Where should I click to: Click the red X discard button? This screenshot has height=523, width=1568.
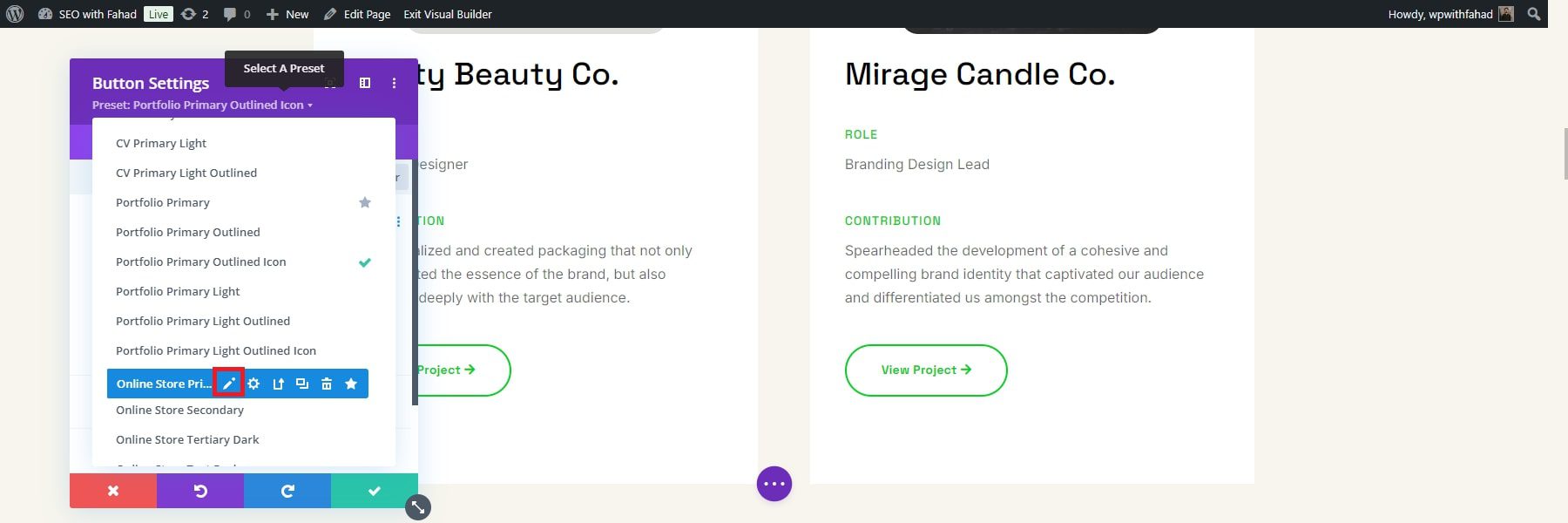tap(113, 491)
